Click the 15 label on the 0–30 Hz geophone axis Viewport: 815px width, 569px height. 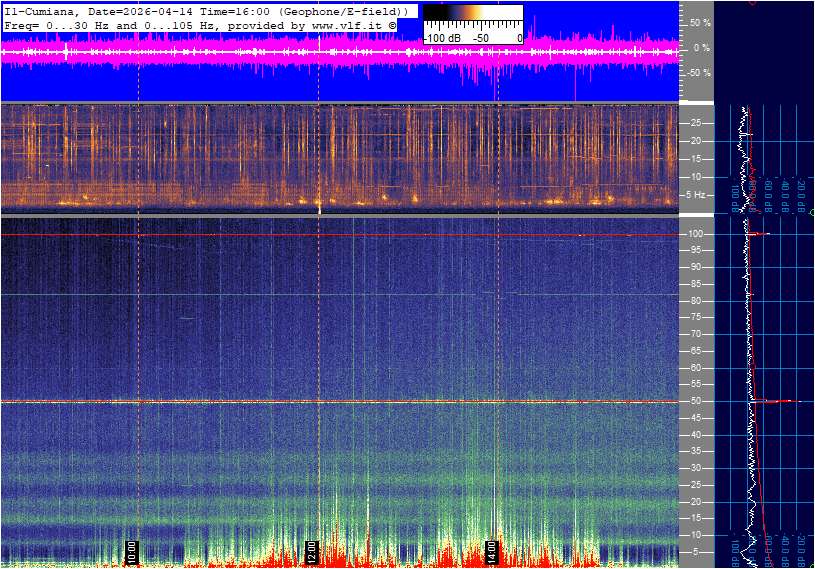click(695, 159)
